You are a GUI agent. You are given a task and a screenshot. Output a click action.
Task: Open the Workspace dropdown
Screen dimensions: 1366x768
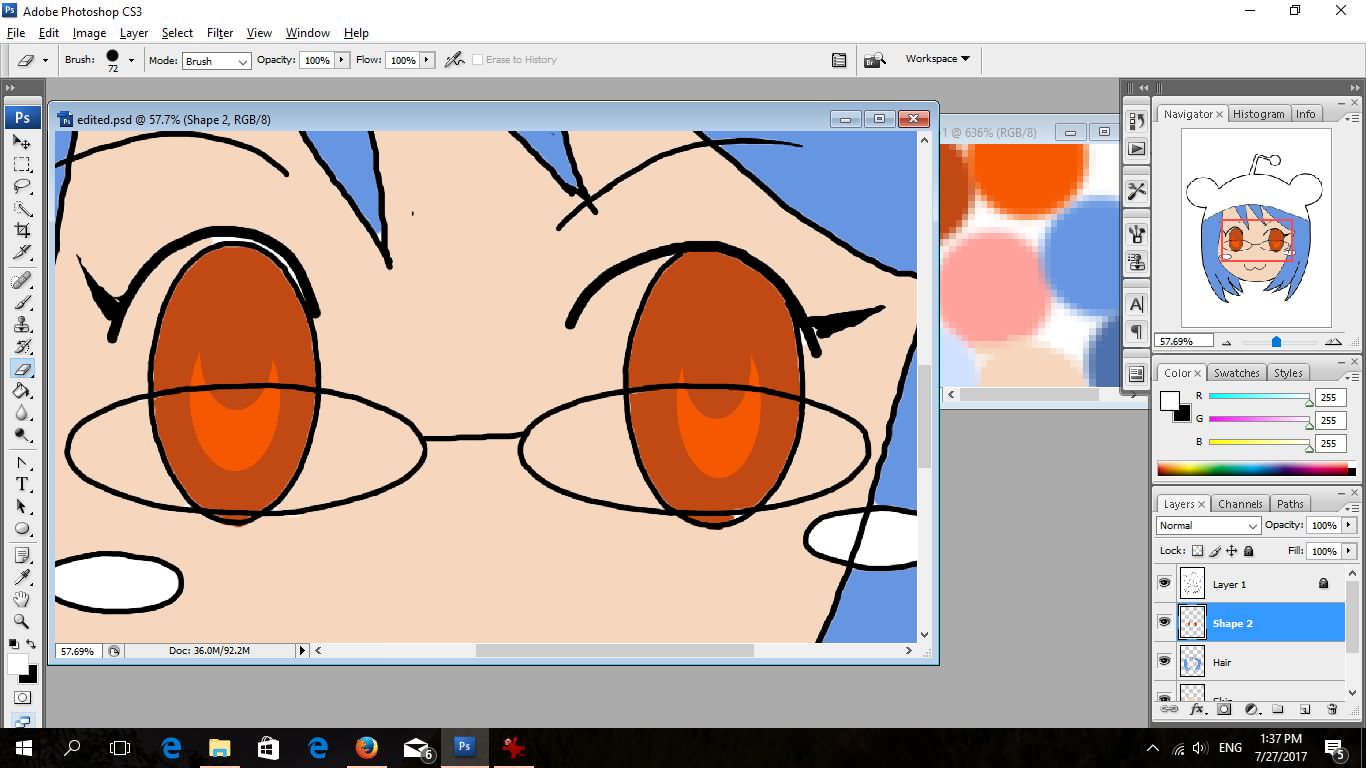pyautogui.click(x=937, y=59)
